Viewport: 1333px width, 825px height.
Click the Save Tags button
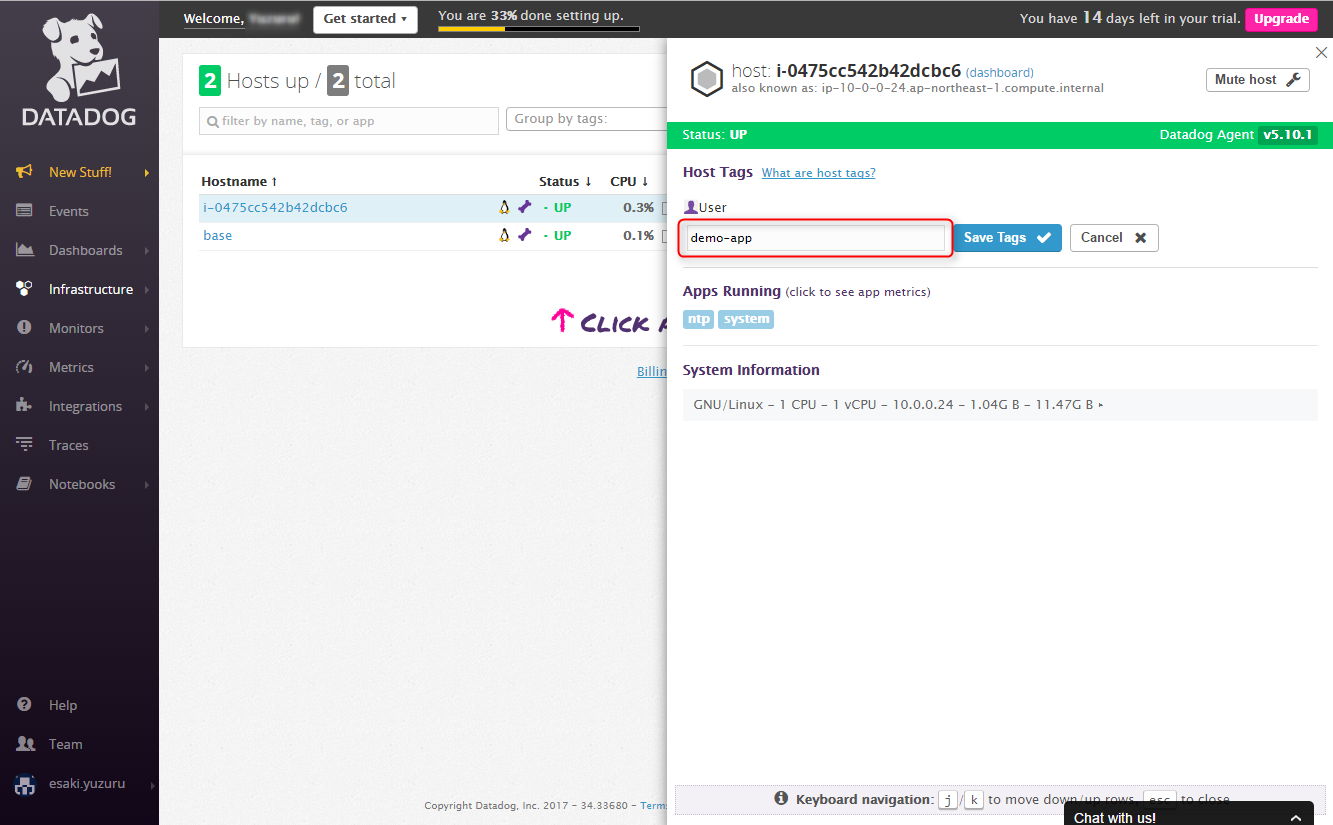[x=1007, y=238]
